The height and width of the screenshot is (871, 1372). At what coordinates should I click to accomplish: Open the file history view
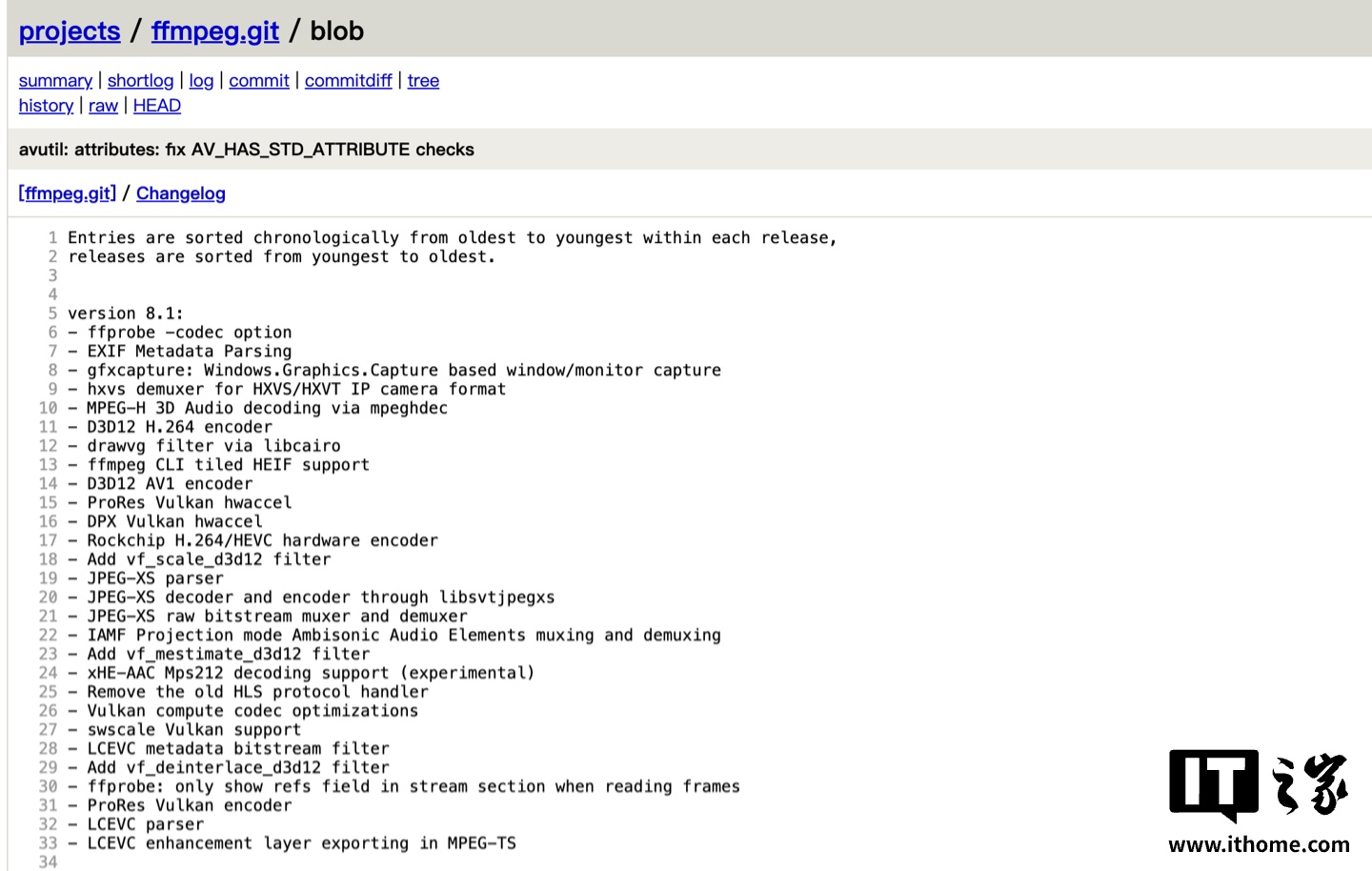(x=46, y=106)
